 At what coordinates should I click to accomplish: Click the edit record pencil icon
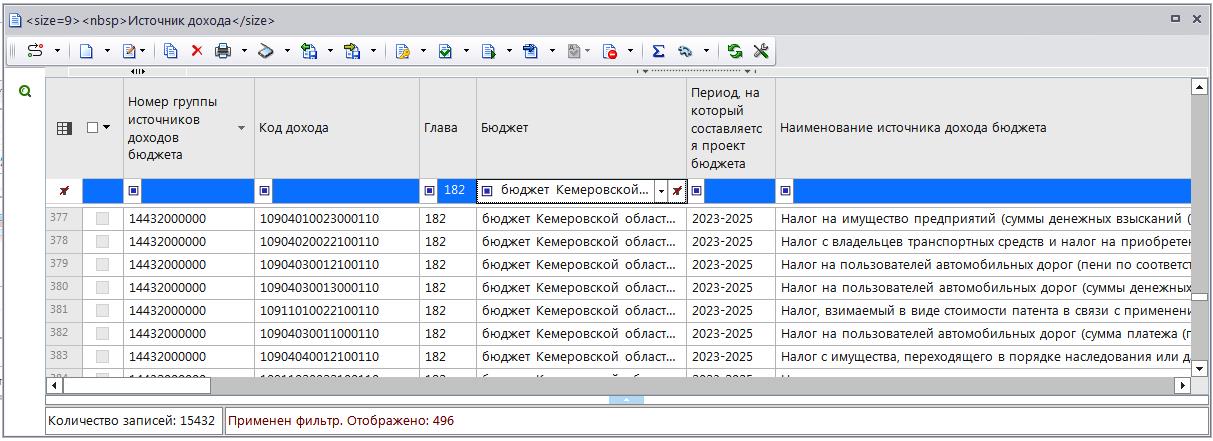(129, 50)
